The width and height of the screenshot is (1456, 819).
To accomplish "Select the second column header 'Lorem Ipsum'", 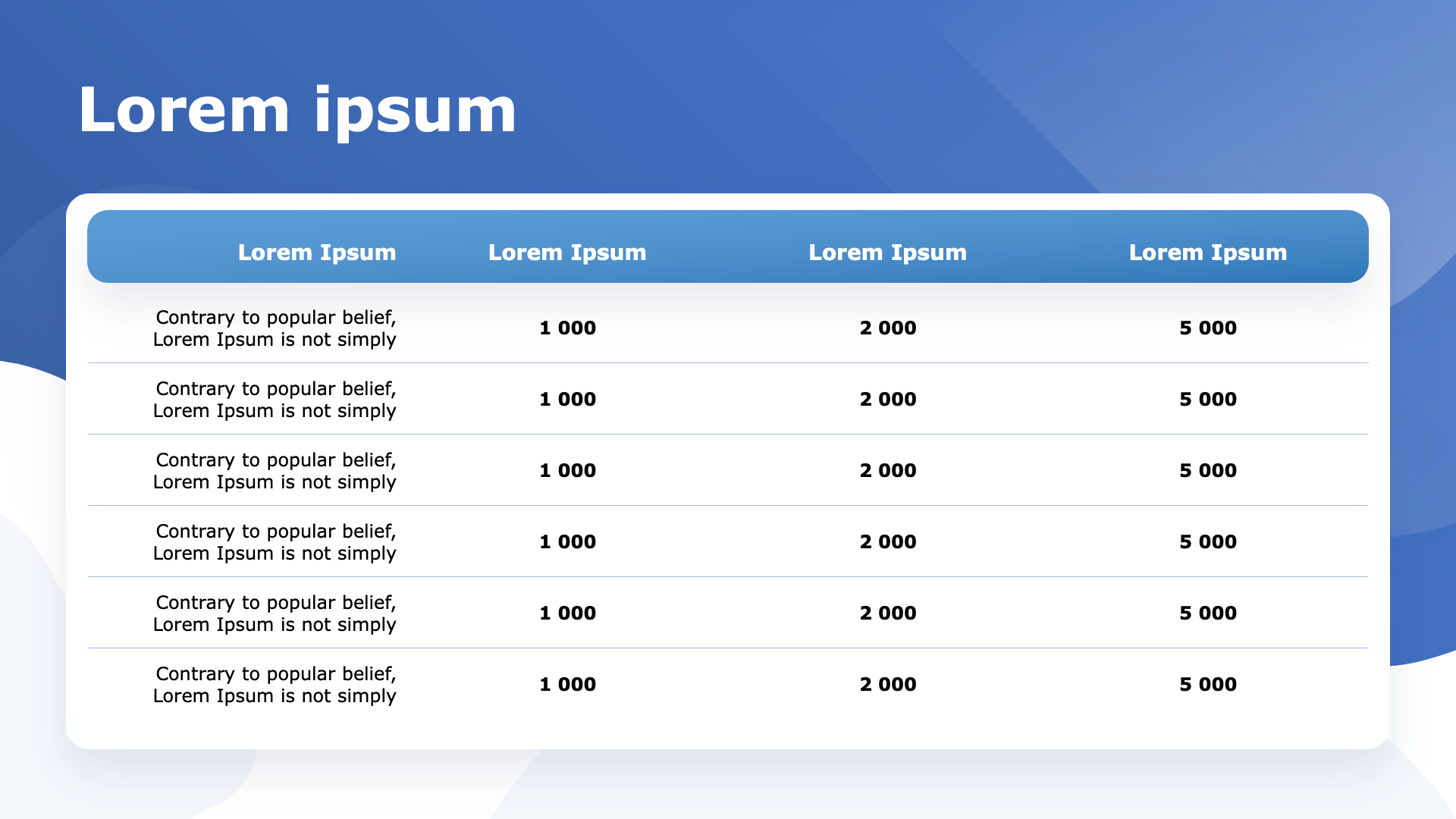I will [x=567, y=253].
